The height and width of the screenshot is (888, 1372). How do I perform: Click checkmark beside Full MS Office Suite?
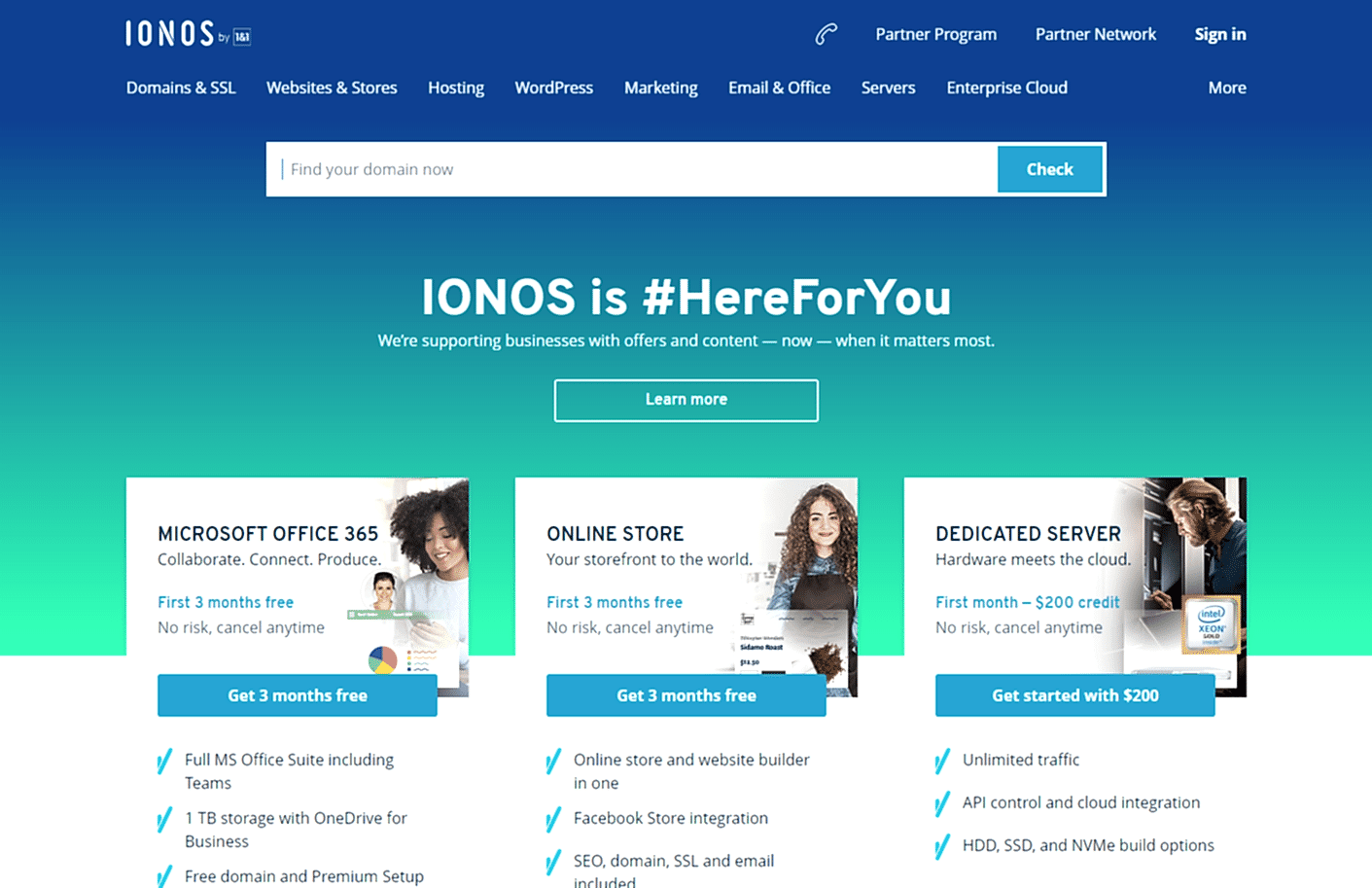[x=164, y=762]
